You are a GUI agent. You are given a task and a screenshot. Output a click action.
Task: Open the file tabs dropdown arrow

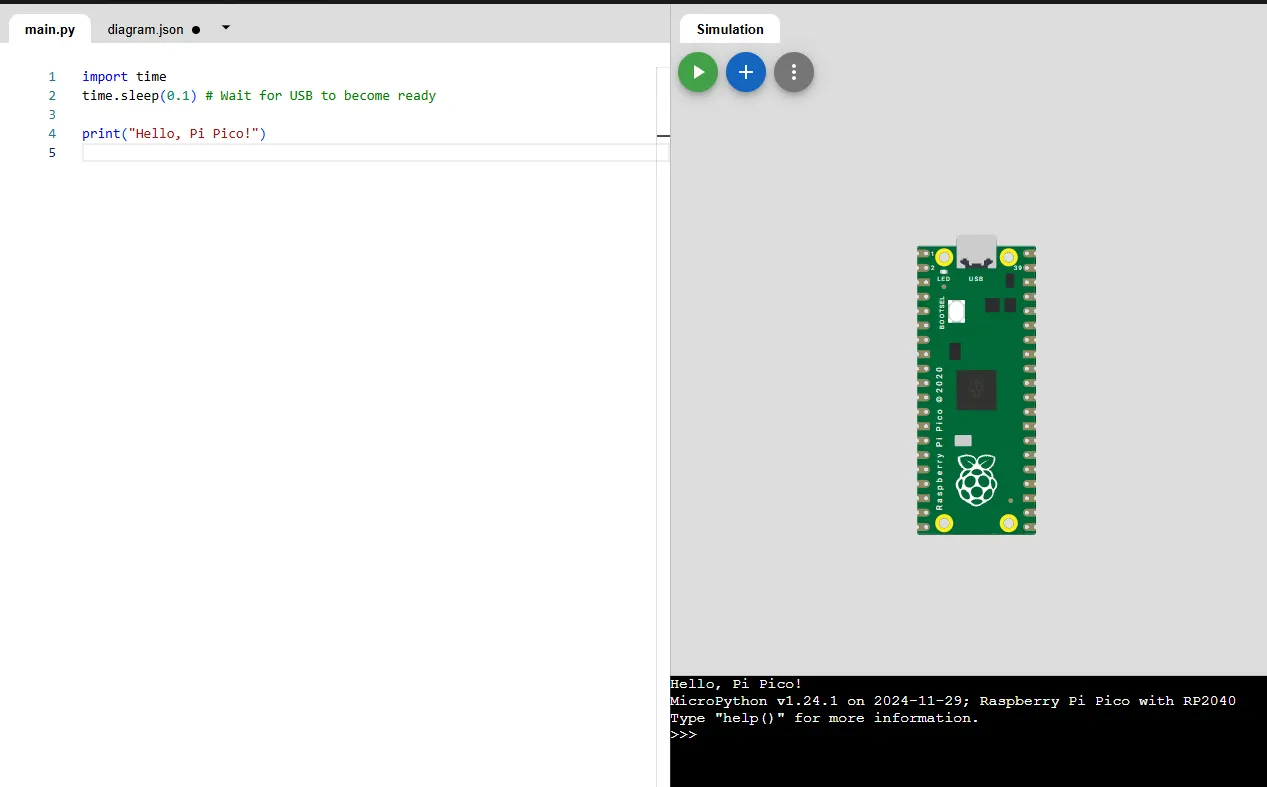click(226, 28)
